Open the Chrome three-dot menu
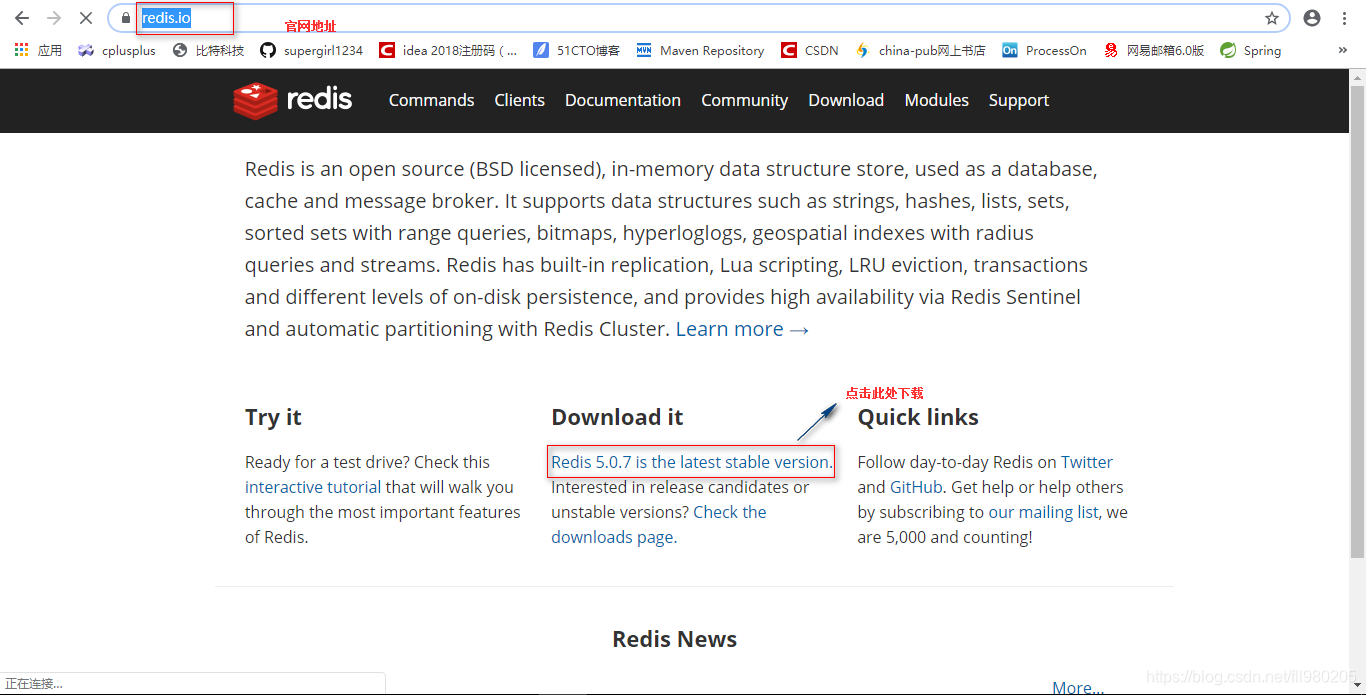 coord(1344,18)
